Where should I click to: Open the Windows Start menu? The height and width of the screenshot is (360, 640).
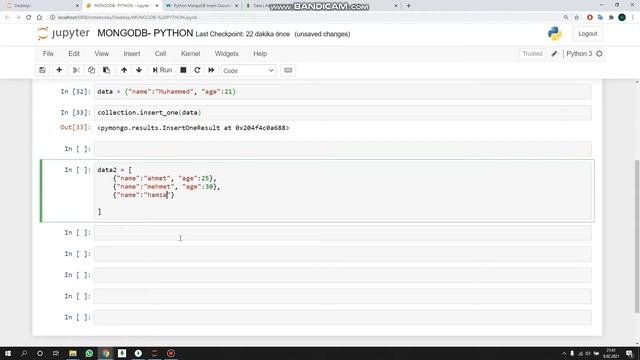coord(8,353)
